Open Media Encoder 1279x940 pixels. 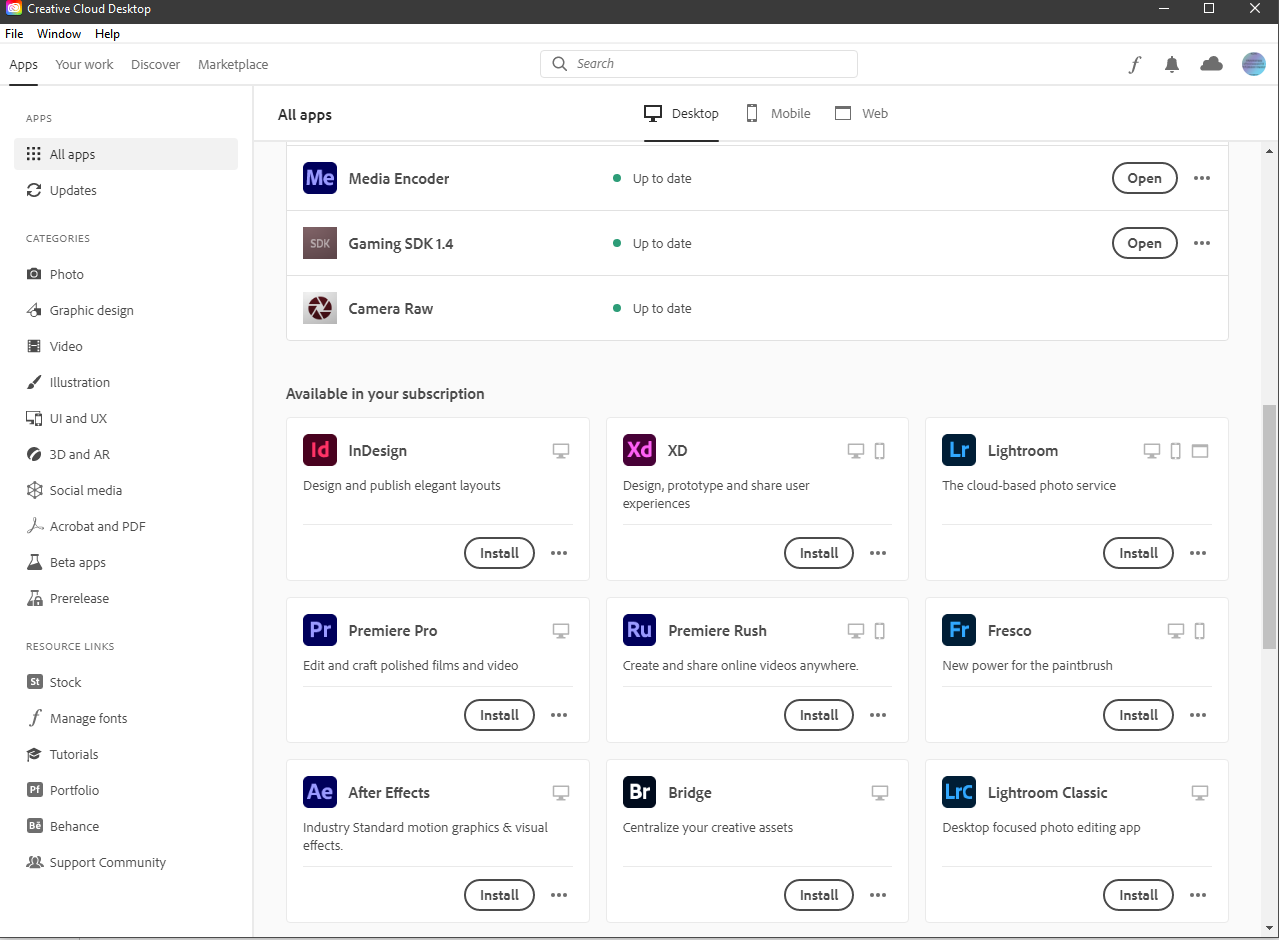click(1144, 178)
